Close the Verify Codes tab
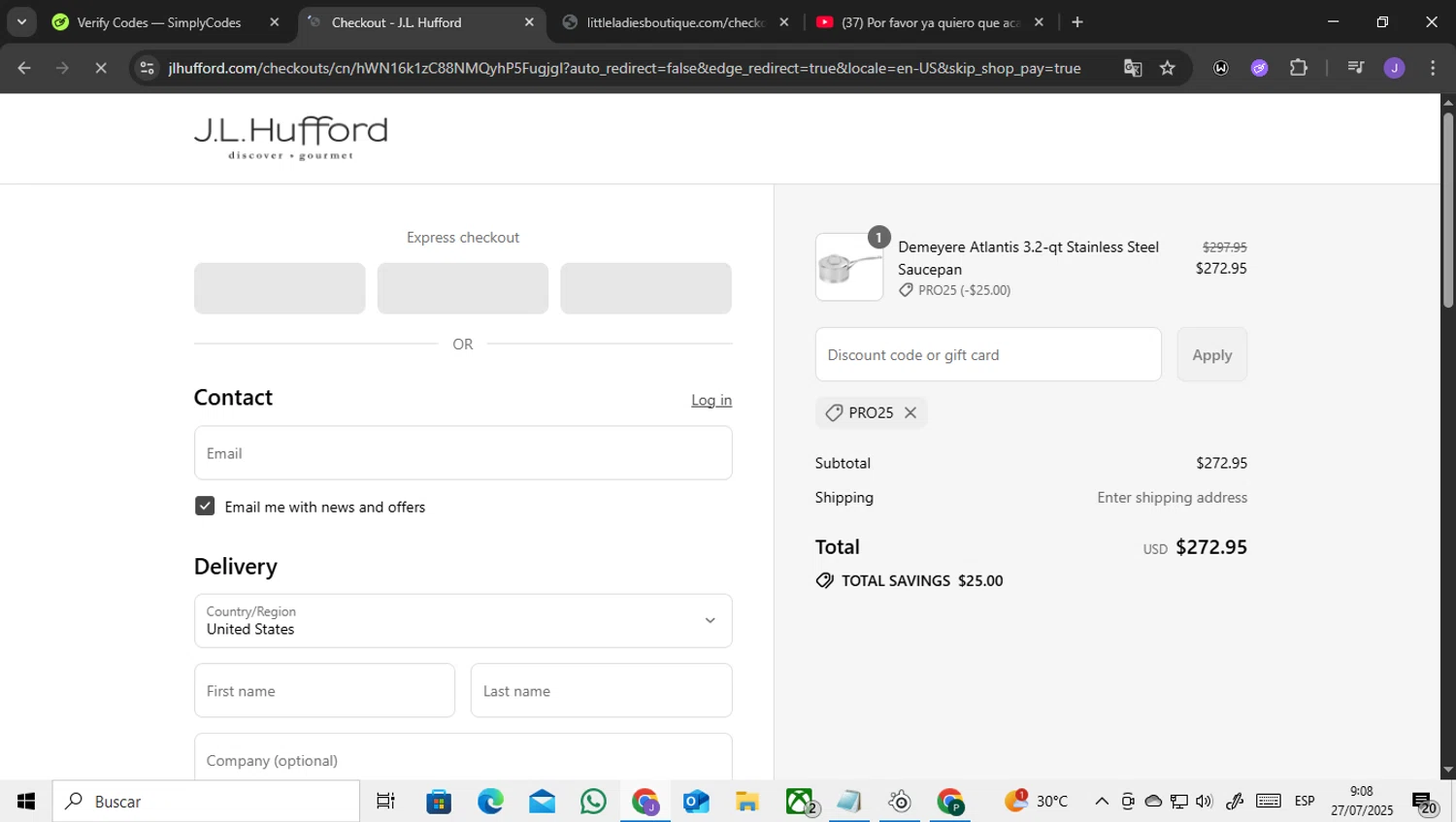This screenshot has height=822, width=1456. tap(275, 22)
